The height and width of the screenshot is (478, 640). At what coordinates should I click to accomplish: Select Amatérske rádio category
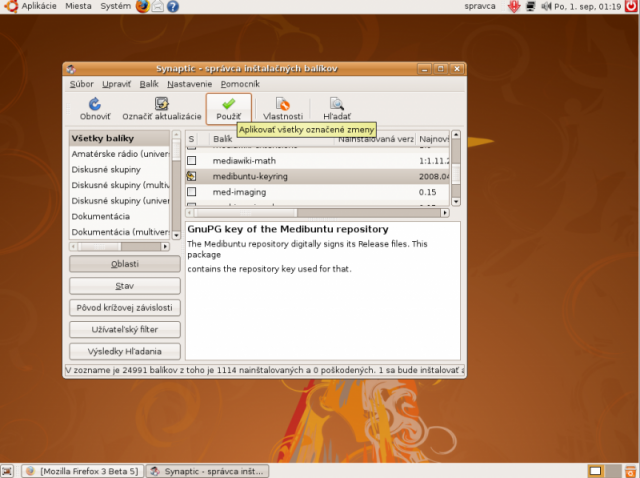click(120, 154)
